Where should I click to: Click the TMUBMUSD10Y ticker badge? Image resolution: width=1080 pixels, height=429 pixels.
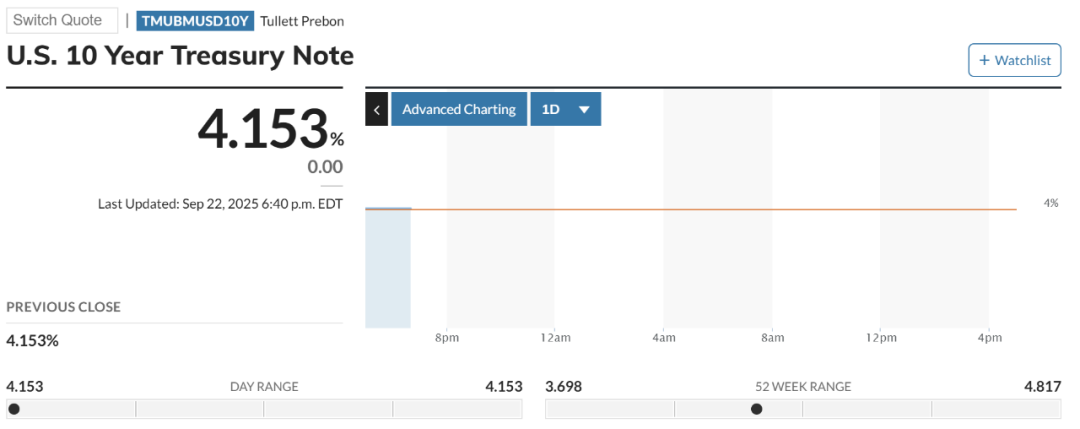[196, 21]
